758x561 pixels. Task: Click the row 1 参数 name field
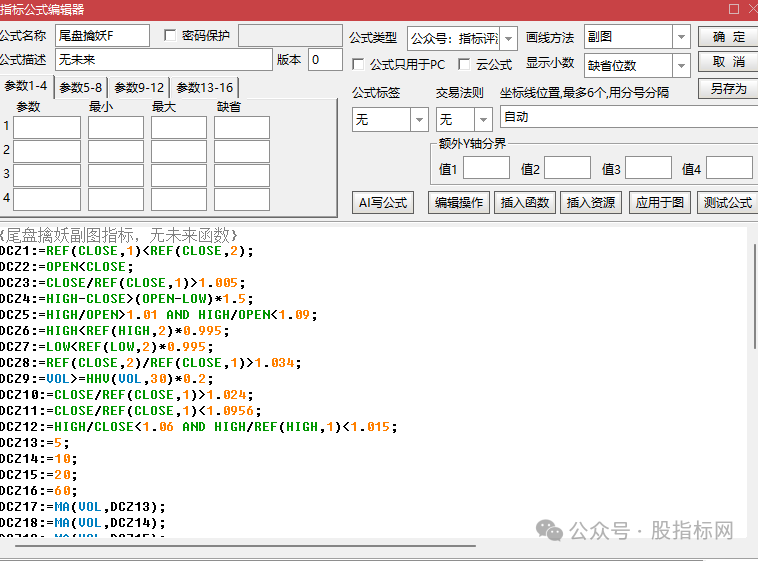(x=47, y=128)
